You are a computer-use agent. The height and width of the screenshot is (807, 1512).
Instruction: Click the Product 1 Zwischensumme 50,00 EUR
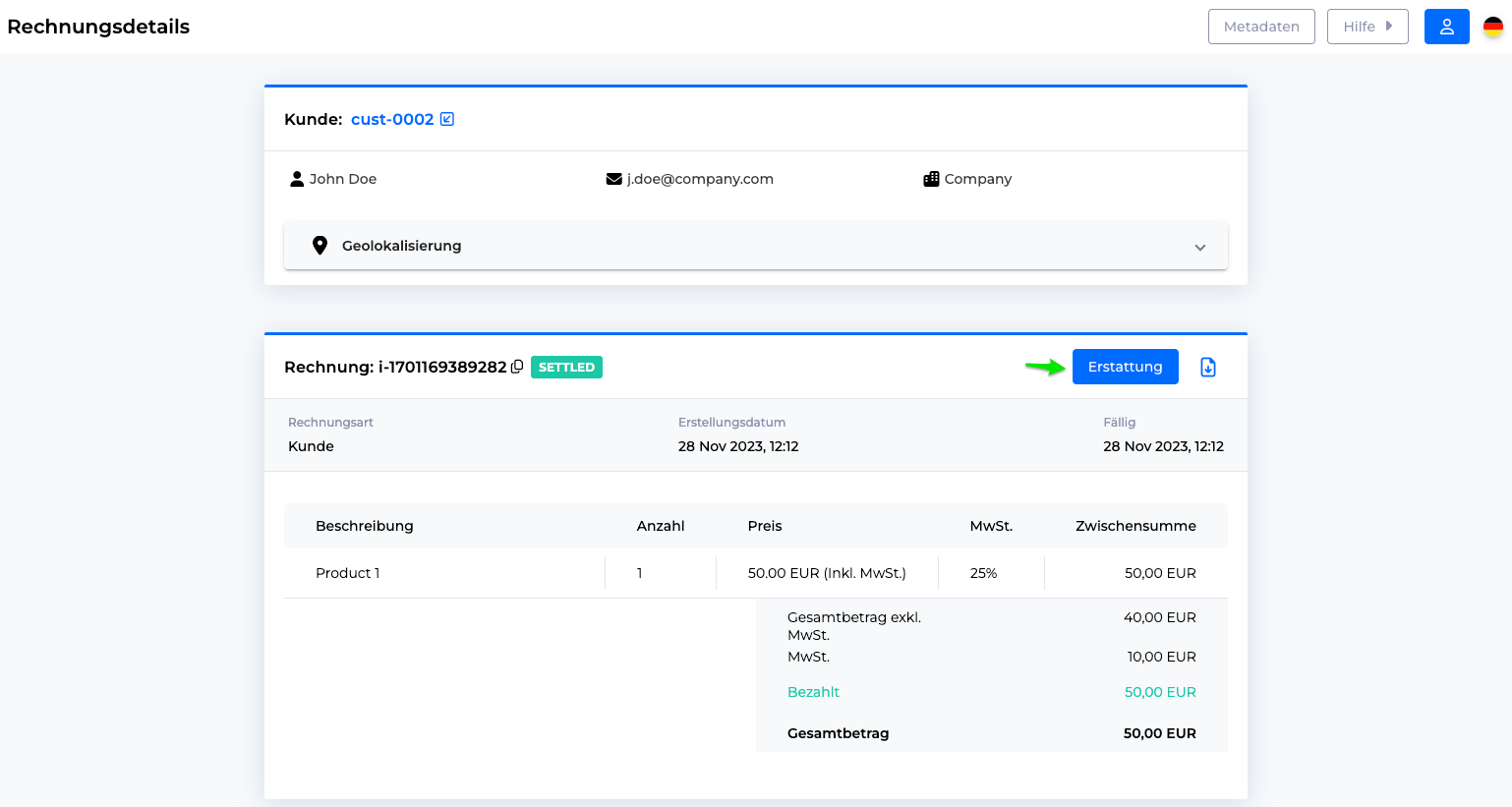pyautogui.click(x=1160, y=573)
